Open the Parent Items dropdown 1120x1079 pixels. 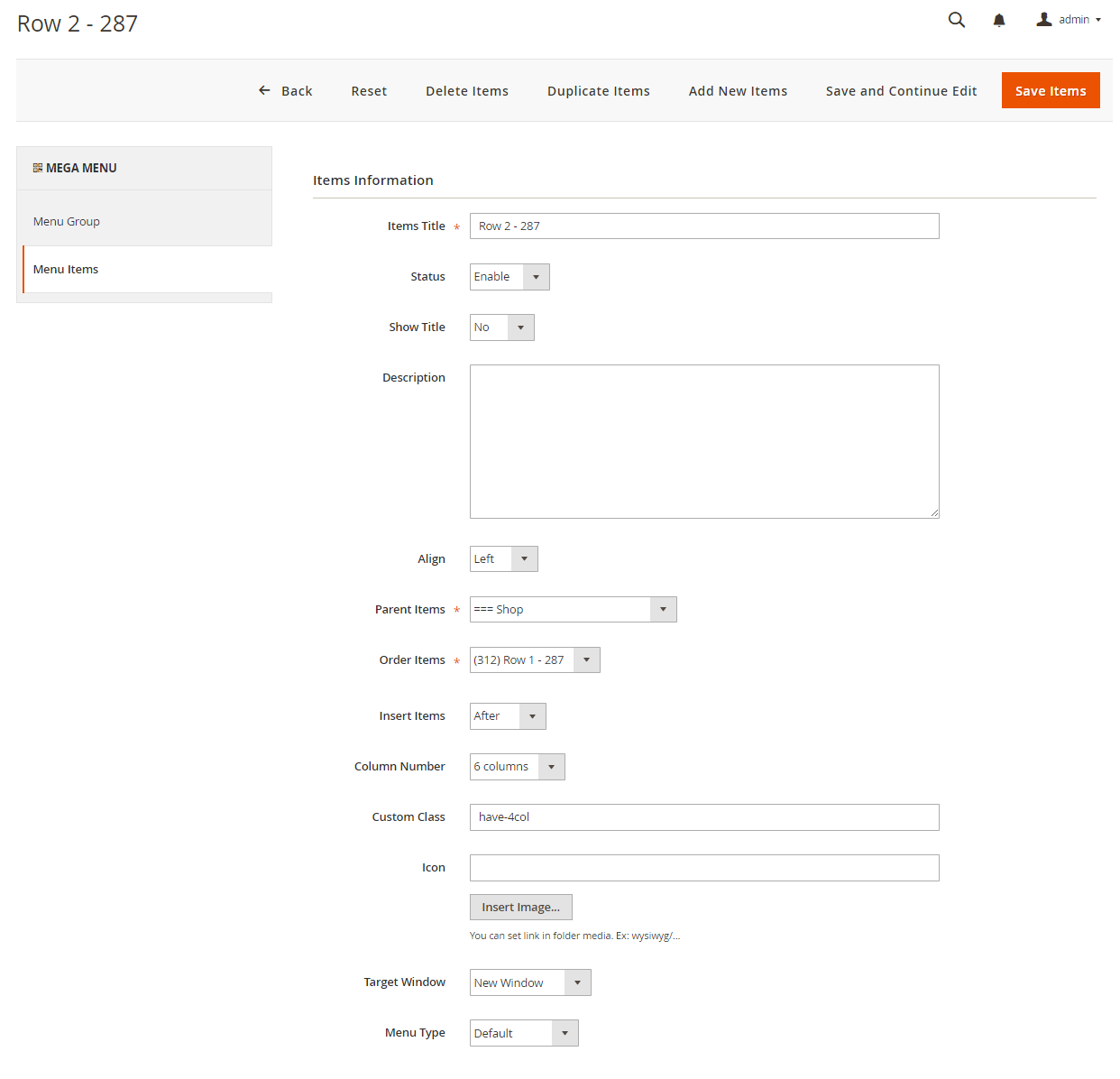coord(574,610)
